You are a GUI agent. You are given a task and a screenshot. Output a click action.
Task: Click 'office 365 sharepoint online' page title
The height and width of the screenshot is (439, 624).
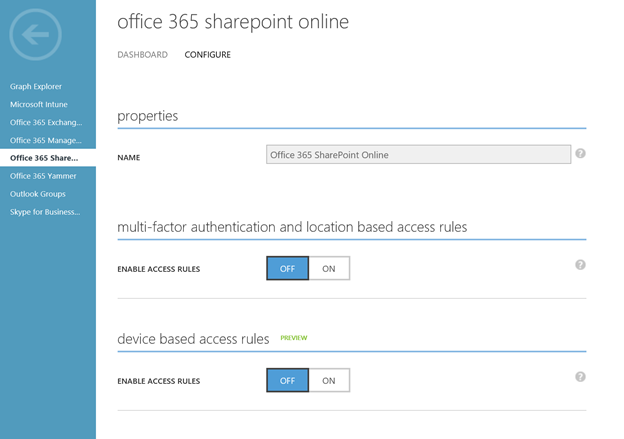pos(233,21)
